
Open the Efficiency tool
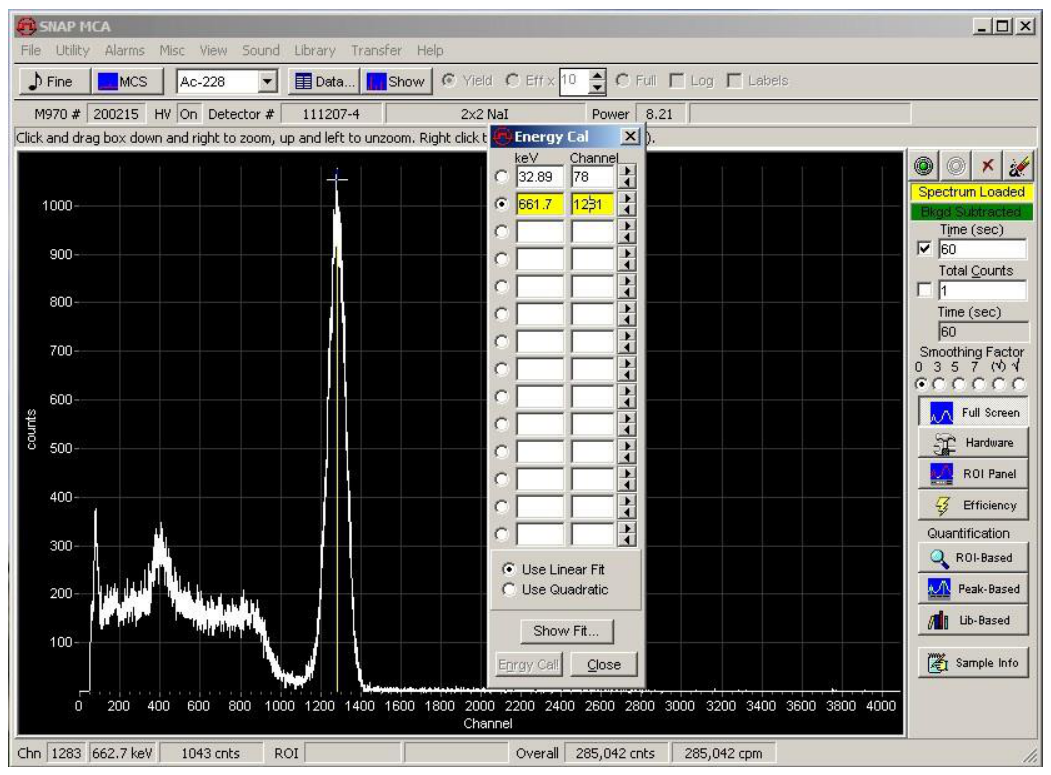[973, 505]
